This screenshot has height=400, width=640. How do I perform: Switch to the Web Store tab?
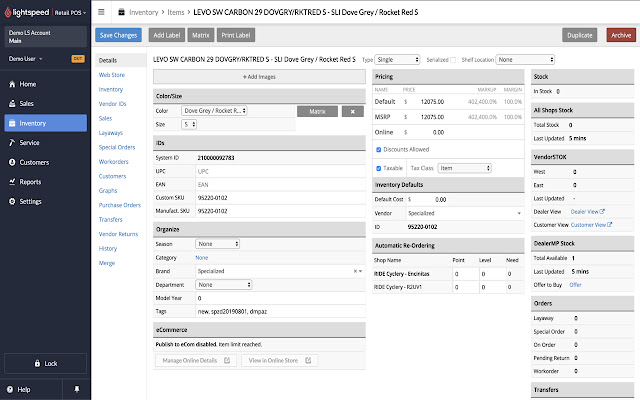(112, 75)
